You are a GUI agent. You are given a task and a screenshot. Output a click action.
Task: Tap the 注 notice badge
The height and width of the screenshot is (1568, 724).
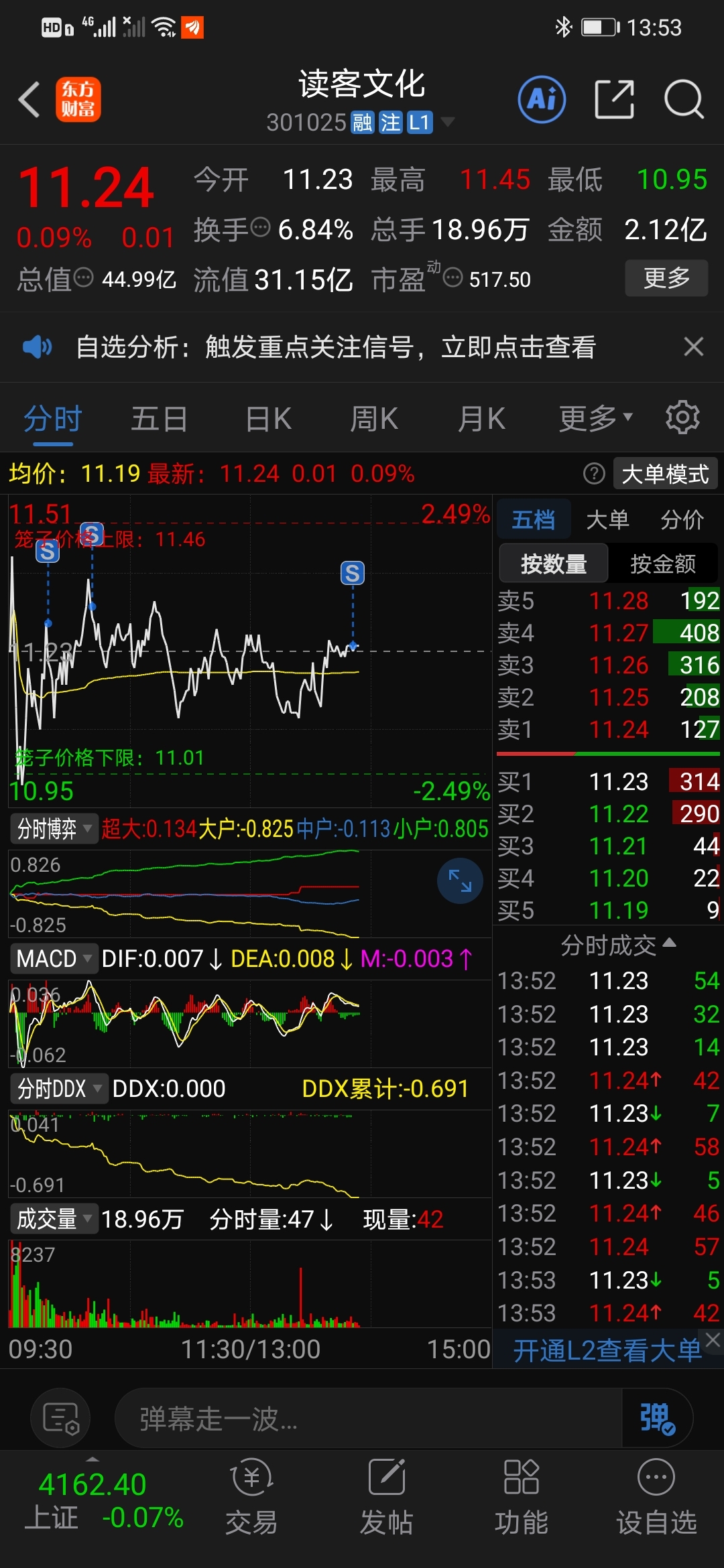pos(390,123)
